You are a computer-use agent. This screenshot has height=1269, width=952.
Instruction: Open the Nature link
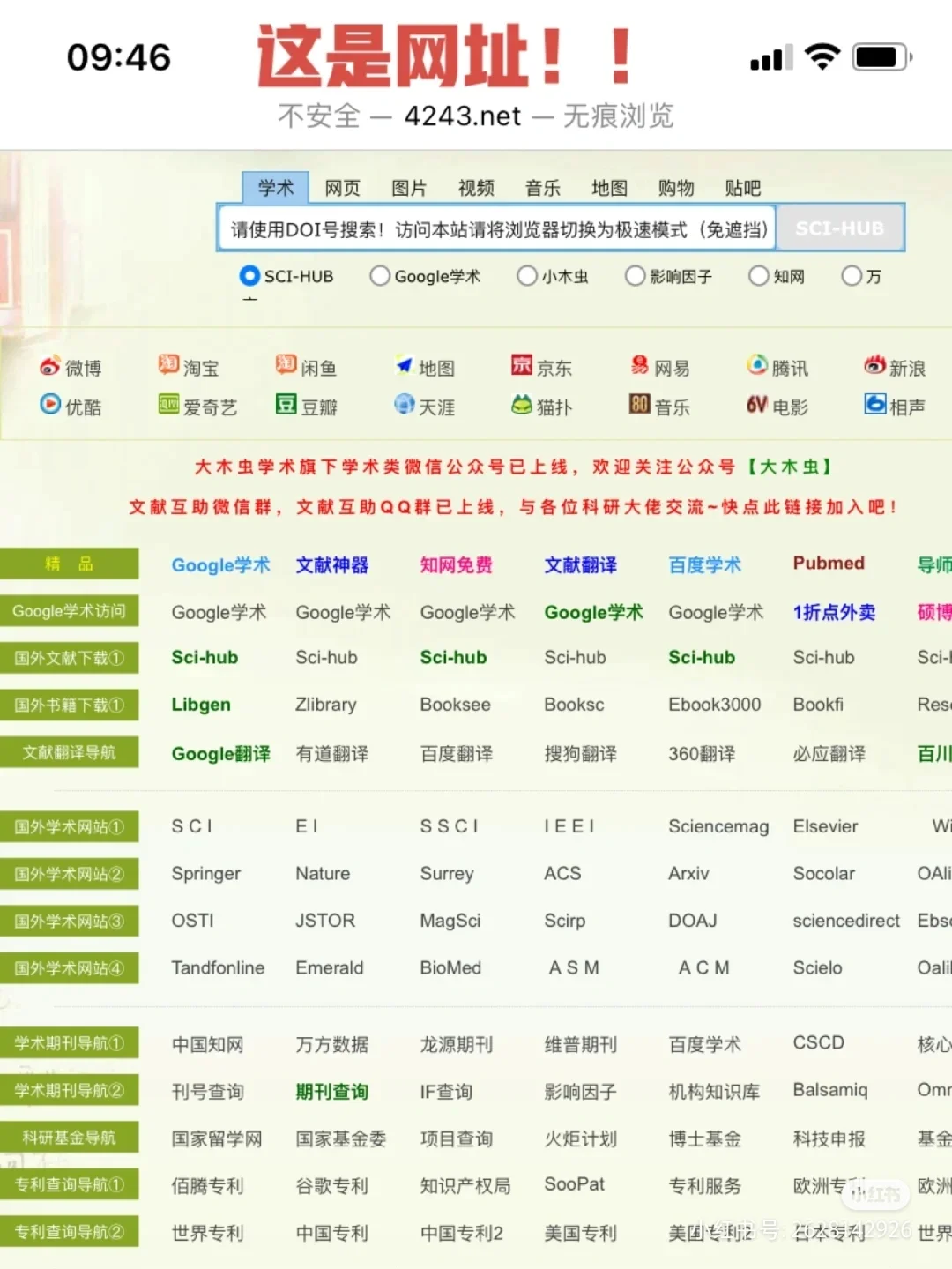coord(323,873)
